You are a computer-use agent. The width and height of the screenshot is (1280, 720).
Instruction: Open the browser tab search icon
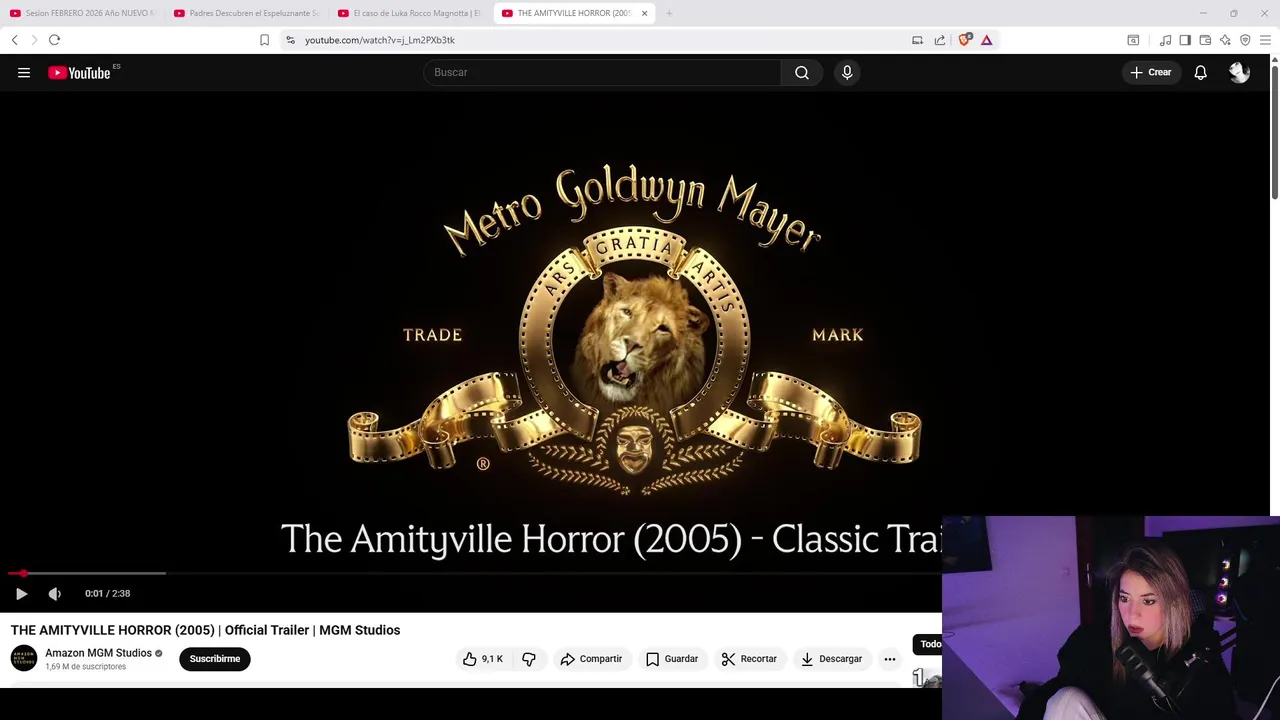[x=1133, y=40]
